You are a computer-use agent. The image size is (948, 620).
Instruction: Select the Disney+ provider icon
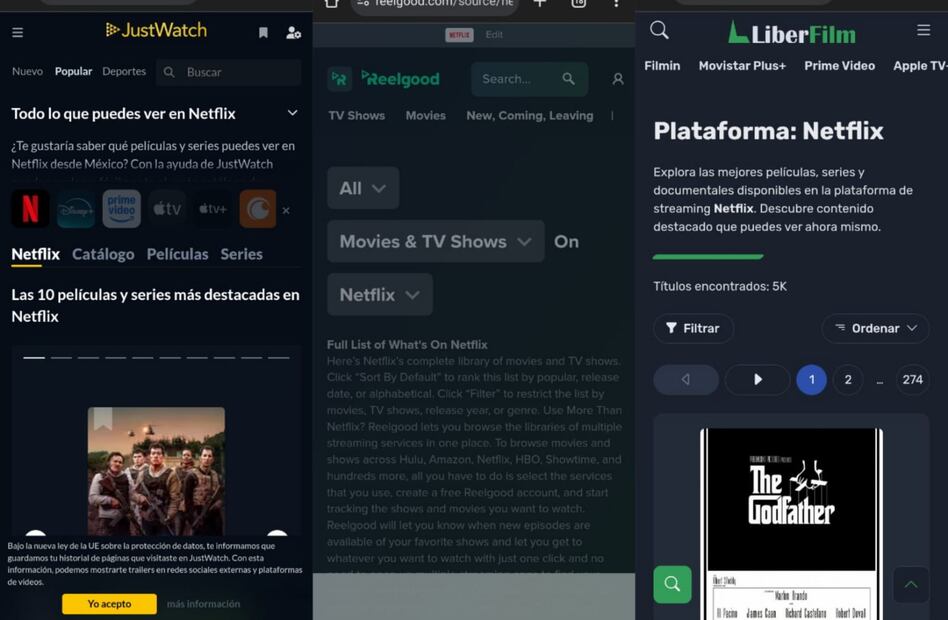click(x=76, y=208)
